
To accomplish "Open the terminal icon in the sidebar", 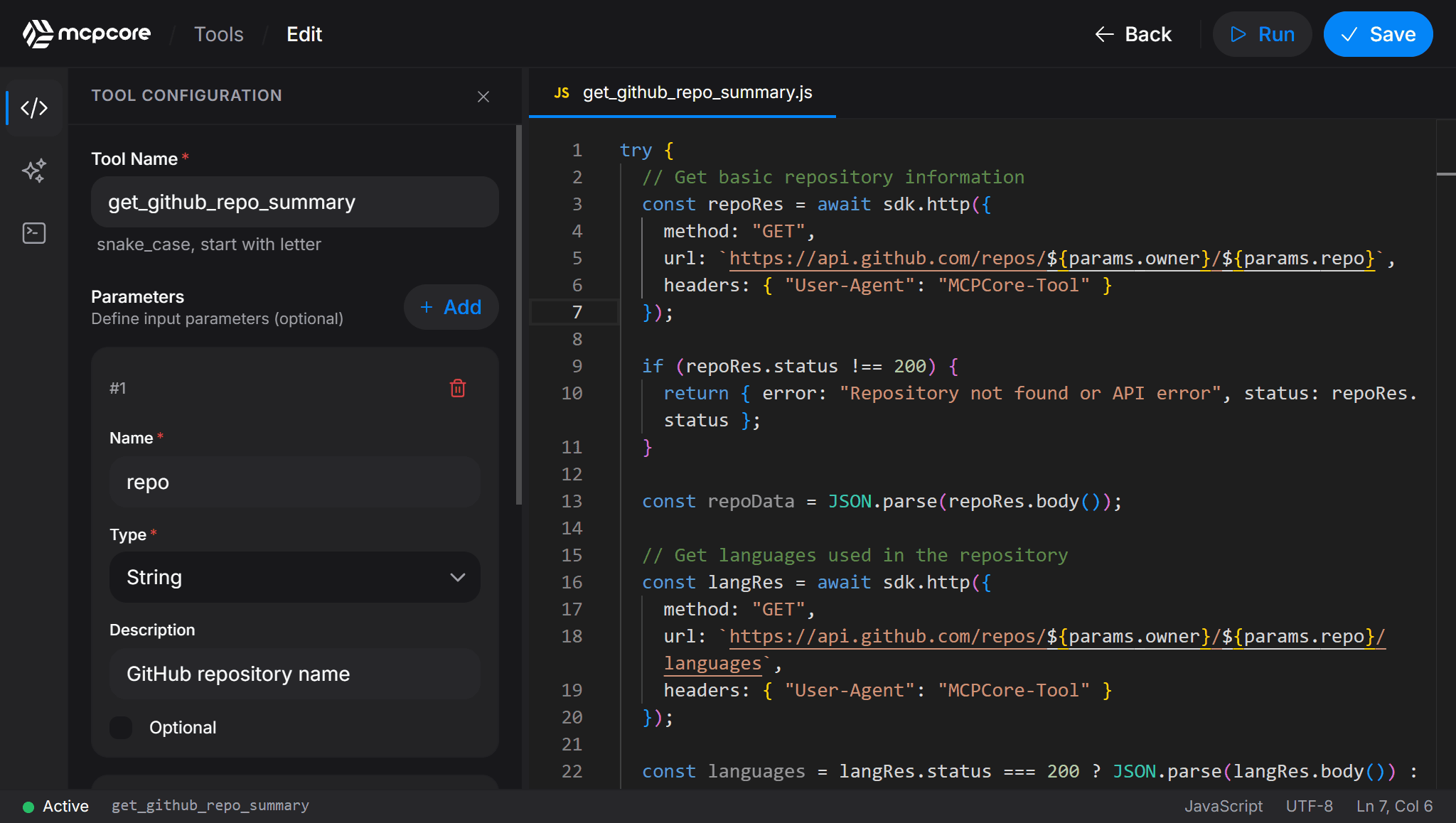I will pos(33,232).
